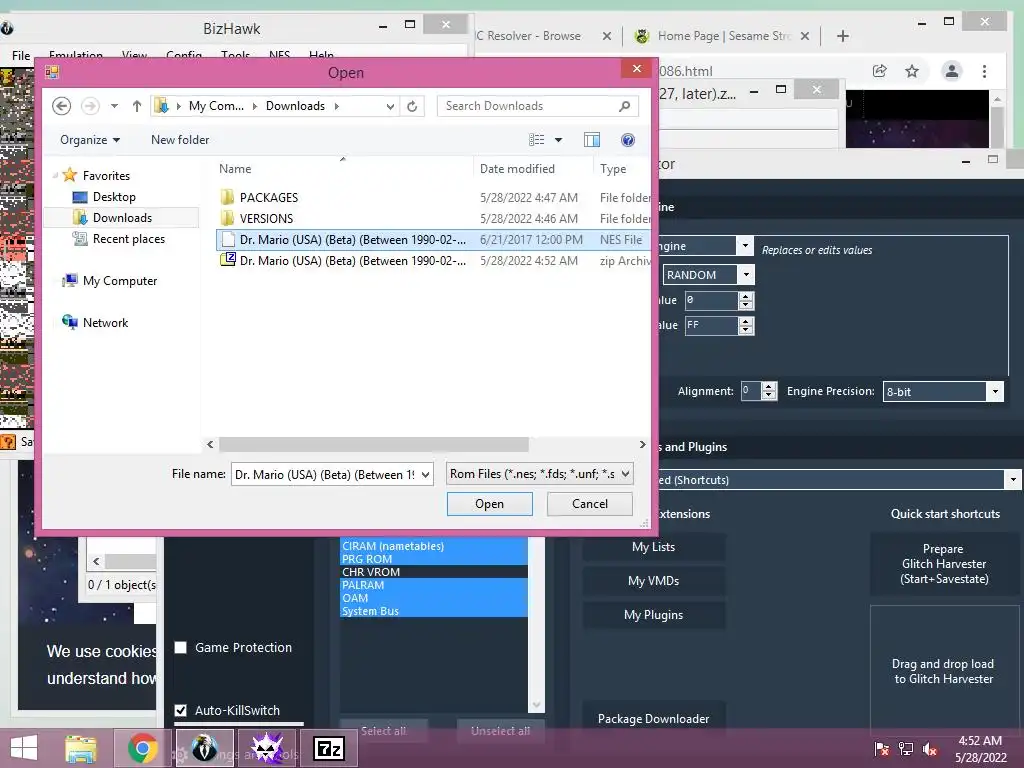Click the Open button
Viewport: 1024px width, 768px height.
[x=489, y=504]
